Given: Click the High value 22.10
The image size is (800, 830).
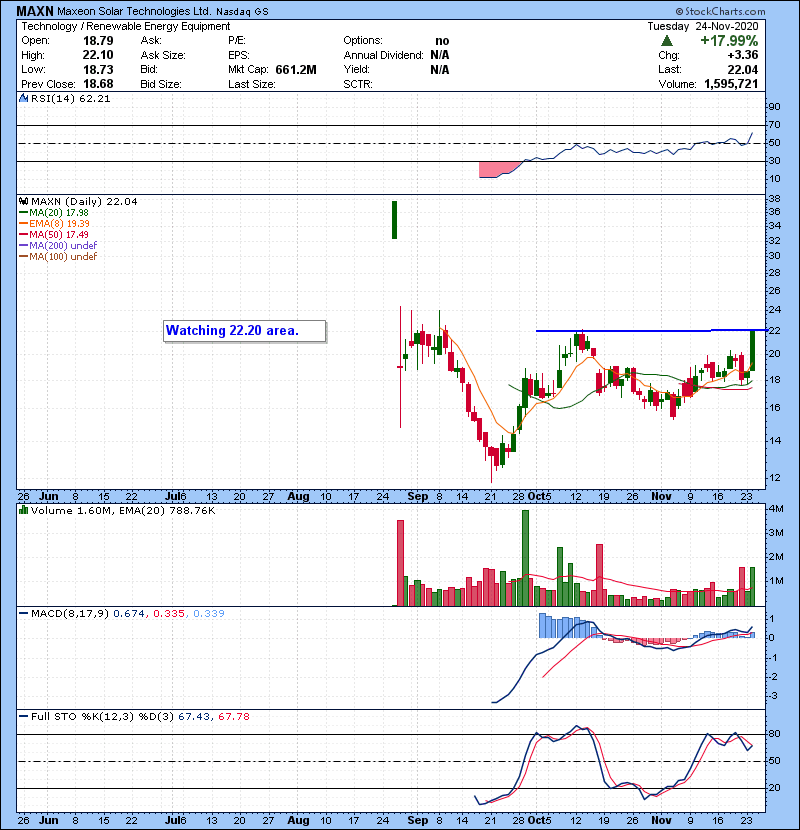Looking at the screenshot, I should click(x=98, y=55).
